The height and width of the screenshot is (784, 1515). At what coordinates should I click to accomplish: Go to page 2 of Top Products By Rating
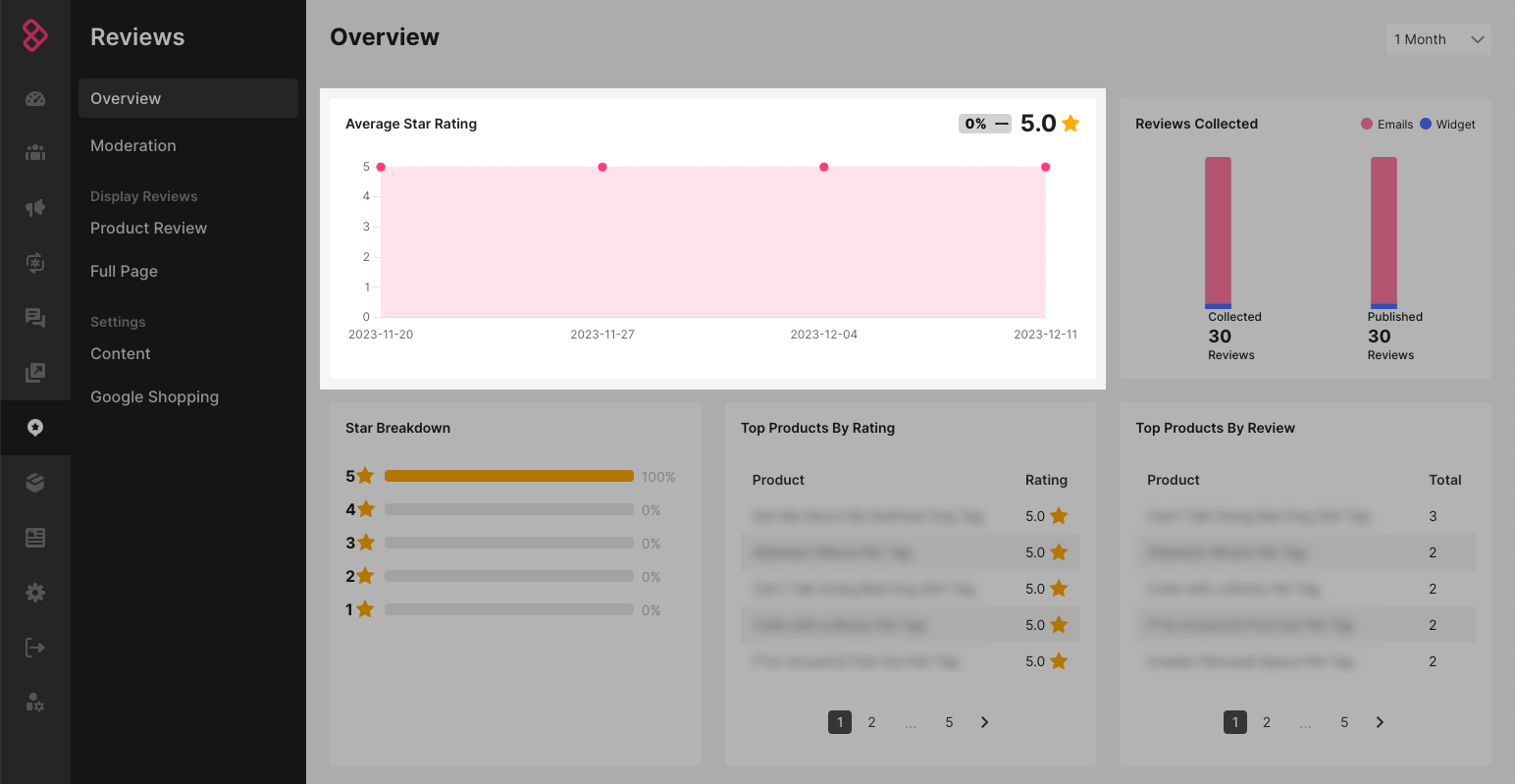tap(871, 722)
